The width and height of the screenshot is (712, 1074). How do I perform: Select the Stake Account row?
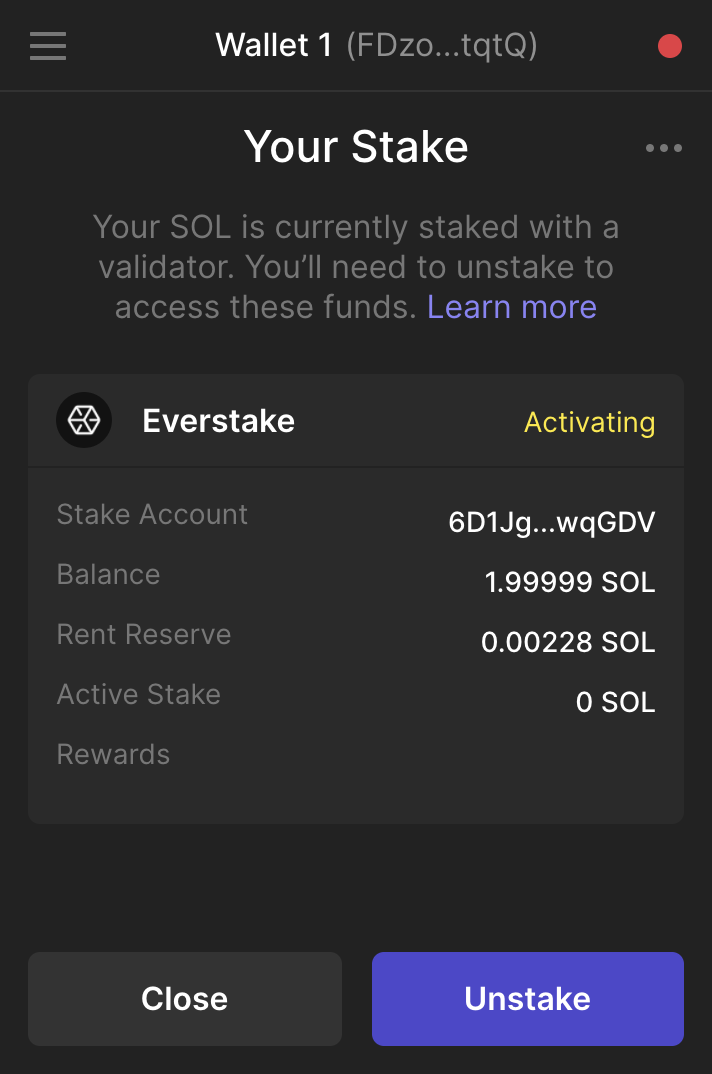(152, 514)
